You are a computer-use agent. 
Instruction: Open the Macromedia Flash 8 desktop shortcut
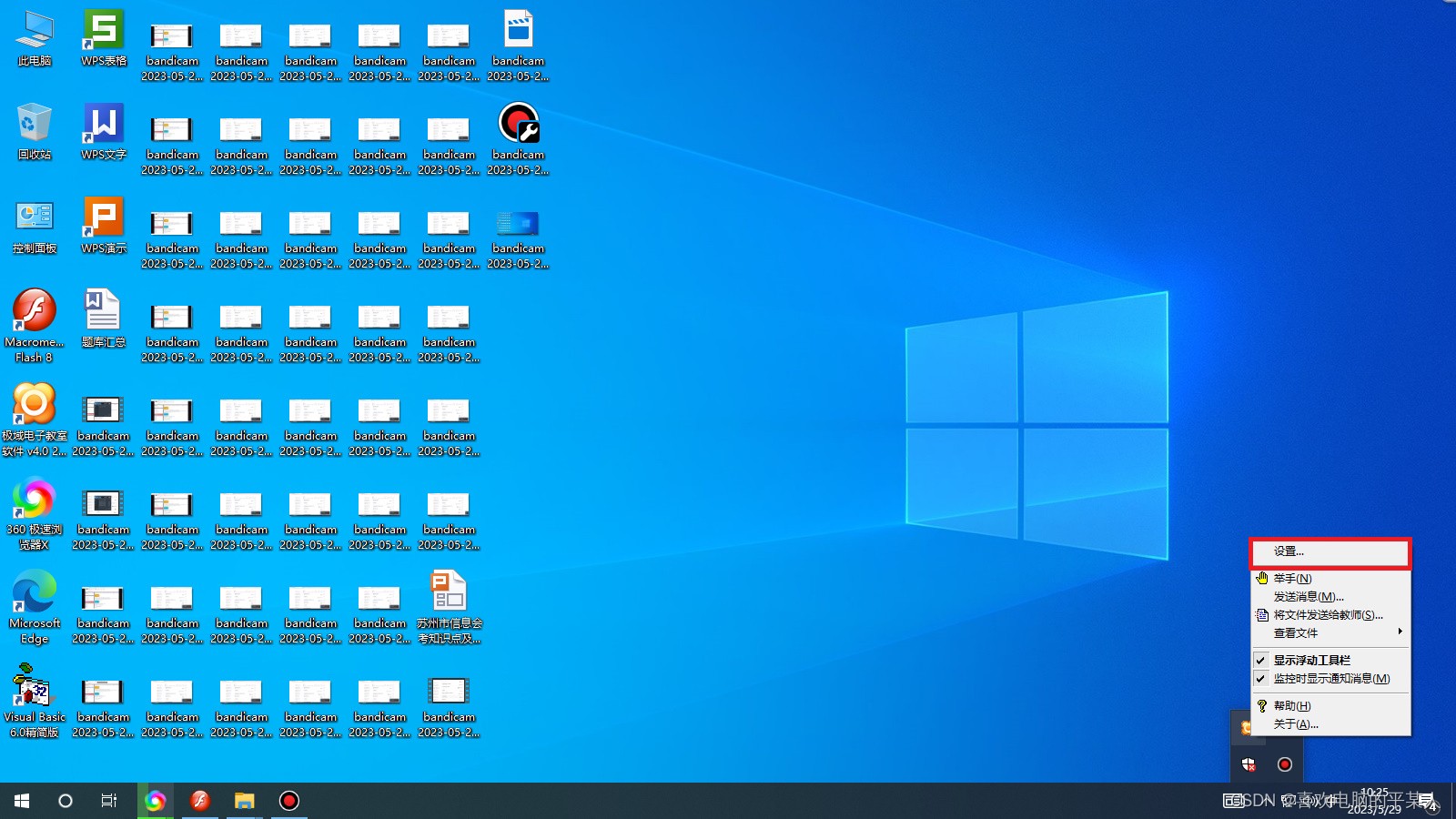(35, 311)
